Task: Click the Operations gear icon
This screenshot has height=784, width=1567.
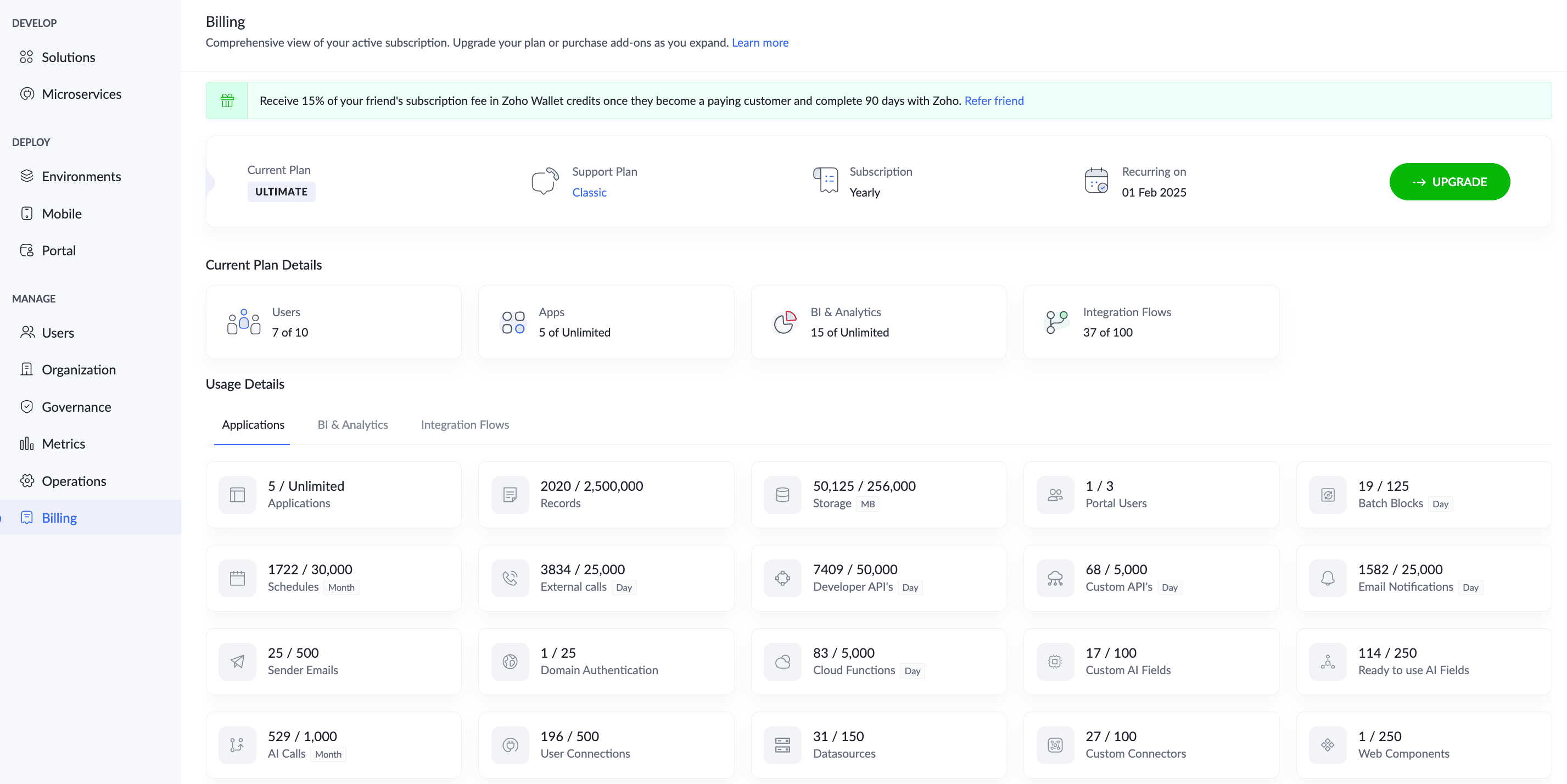Action: click(26, 481)
